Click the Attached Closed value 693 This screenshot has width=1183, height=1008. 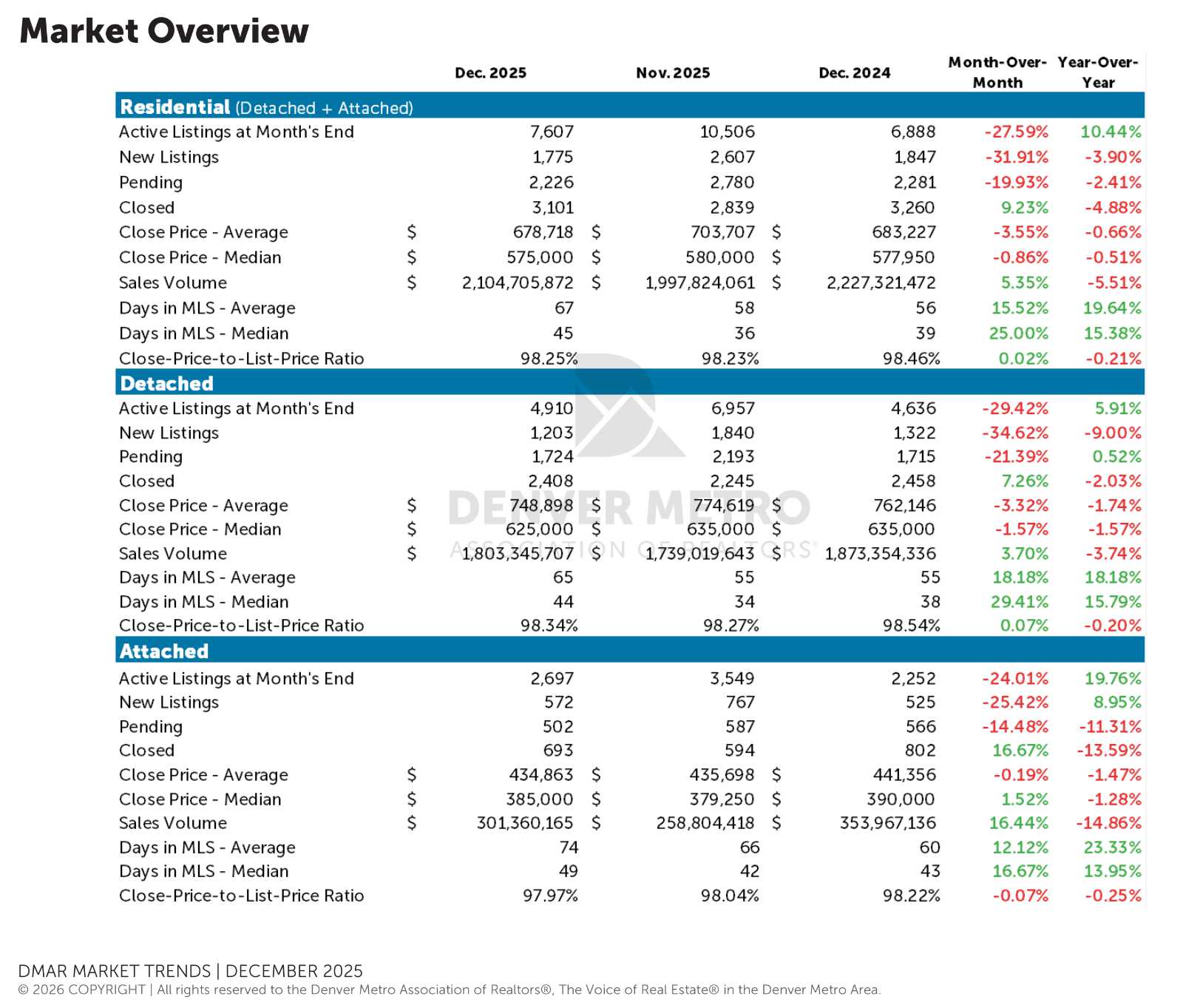[557, 750]
